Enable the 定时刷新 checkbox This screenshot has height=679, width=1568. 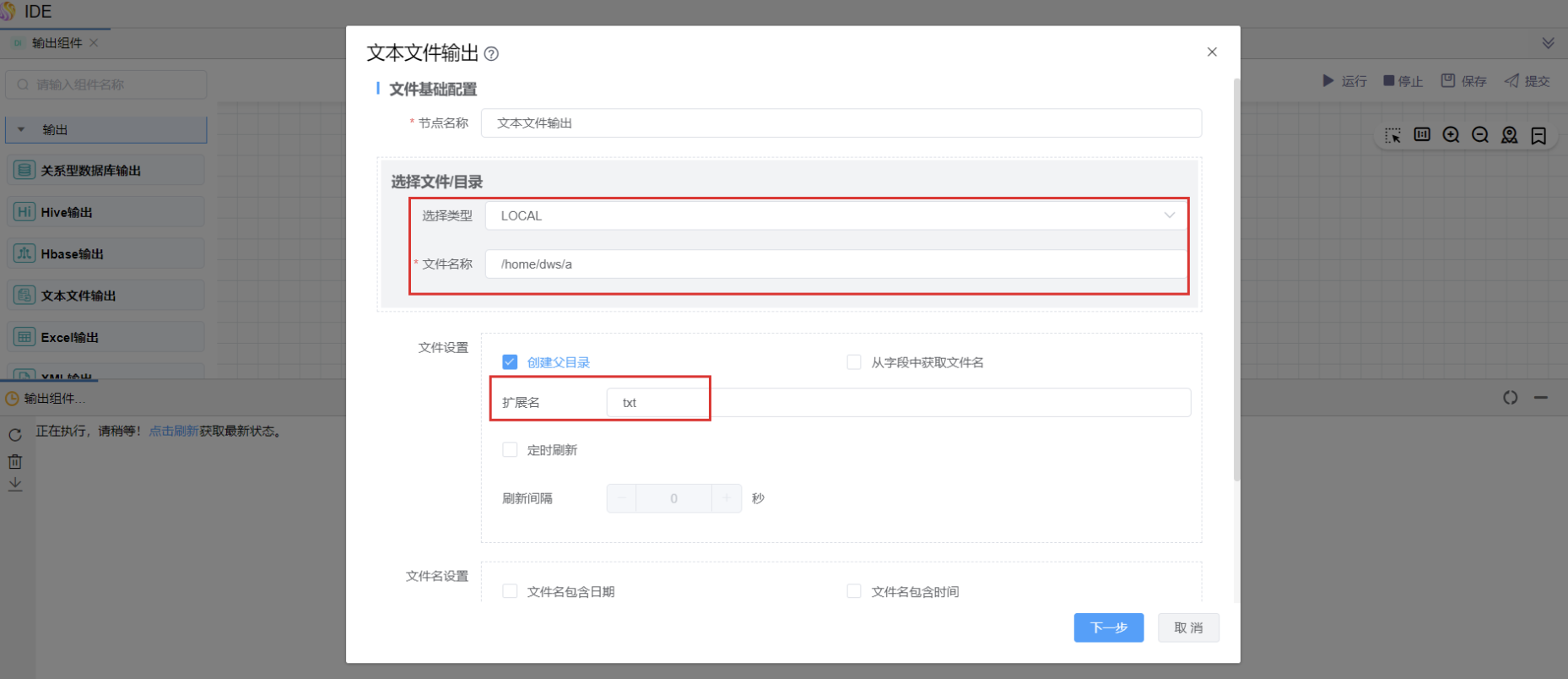[x=510, y=450]
